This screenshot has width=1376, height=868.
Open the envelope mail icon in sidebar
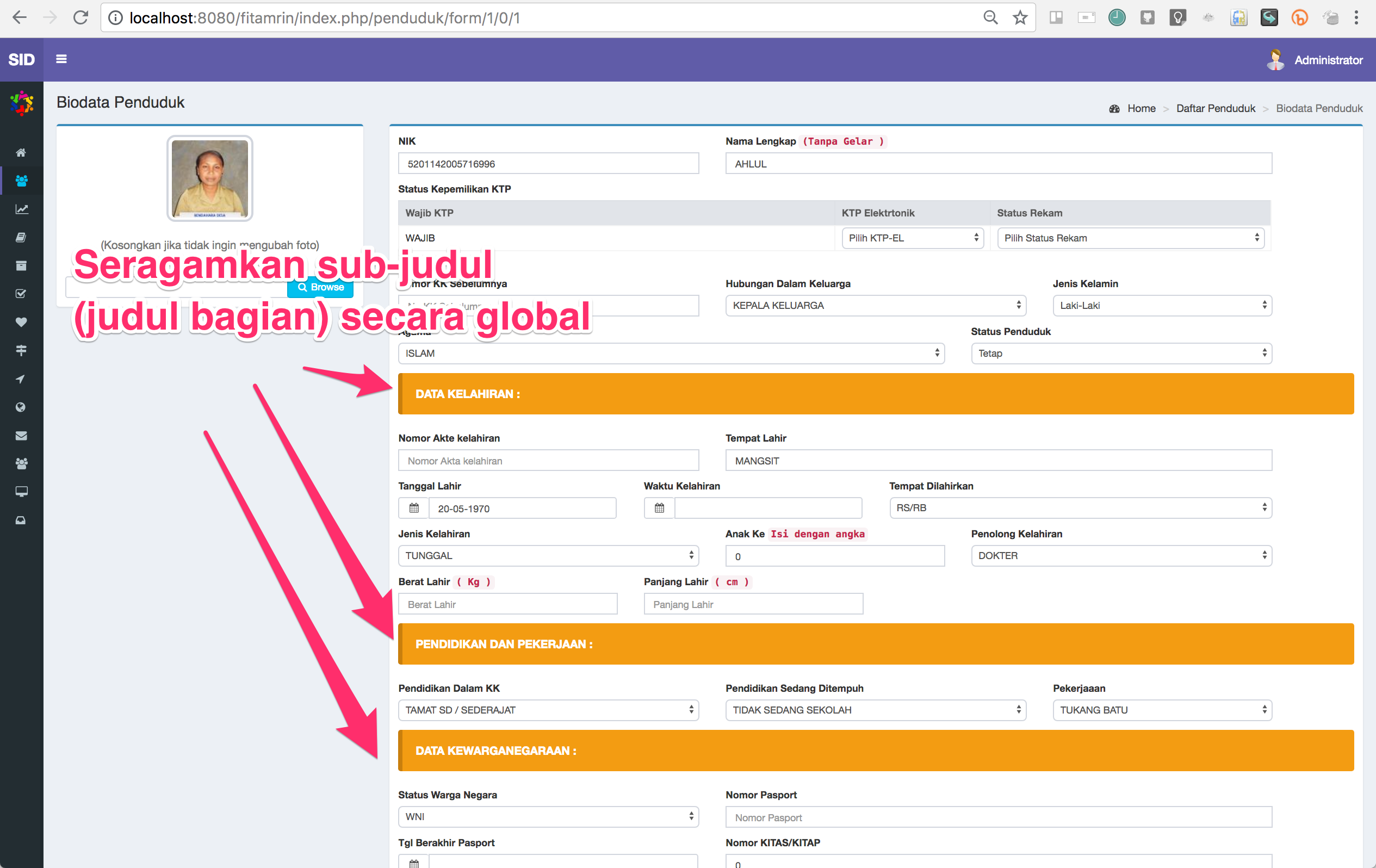pos(21,436)
